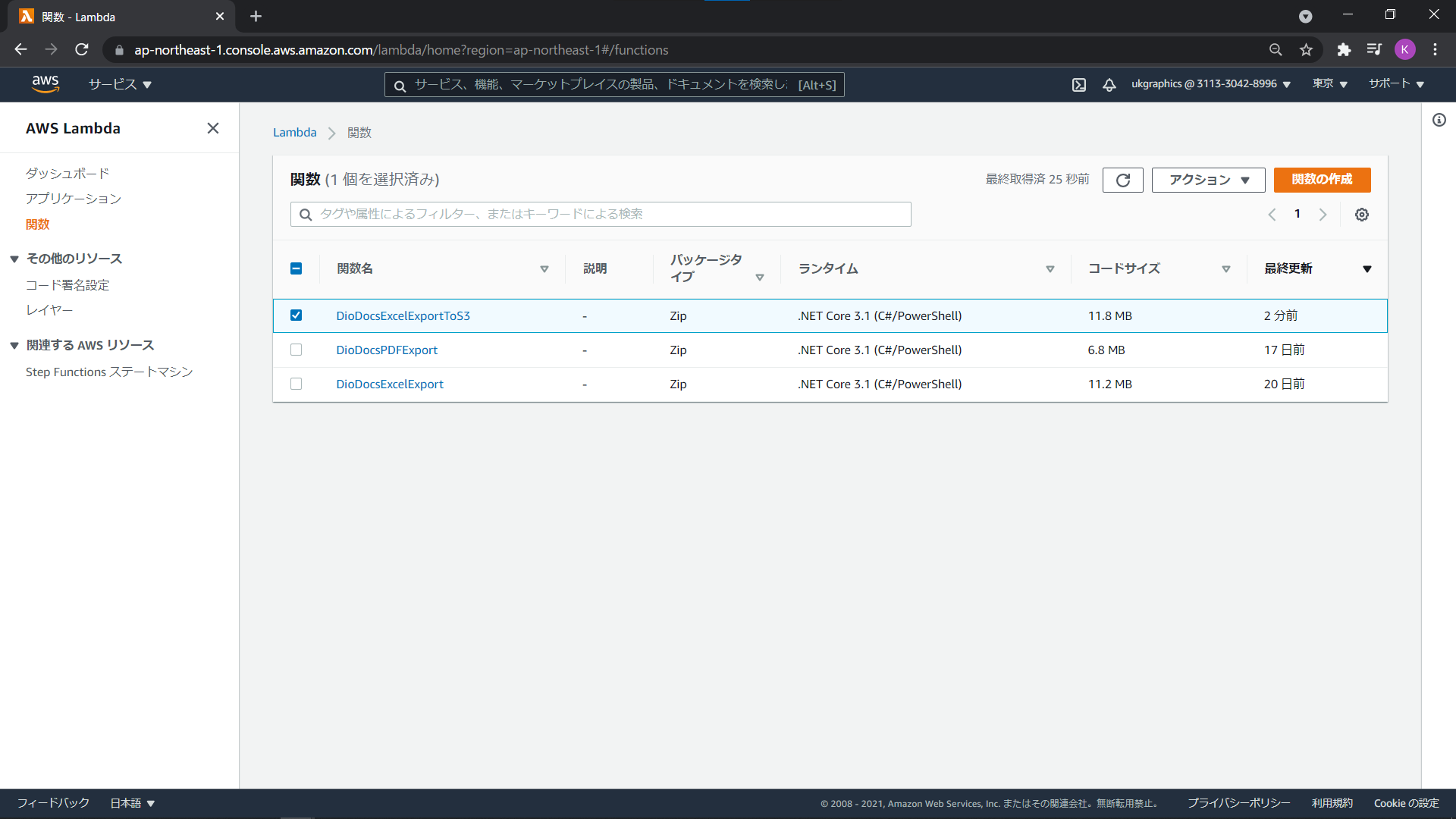
Task: Open レイヤー in the sidebar
Action: pyautogui.click(x=49, y=310)
